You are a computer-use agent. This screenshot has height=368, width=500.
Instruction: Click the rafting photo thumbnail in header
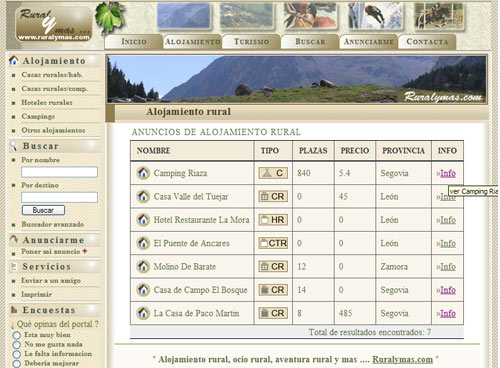point(310,16)
